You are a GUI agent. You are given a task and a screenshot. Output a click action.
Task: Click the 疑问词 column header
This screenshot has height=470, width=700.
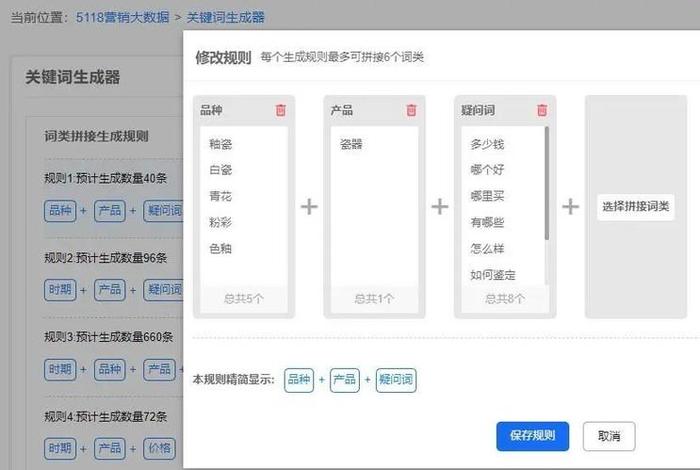coord(478,110)
